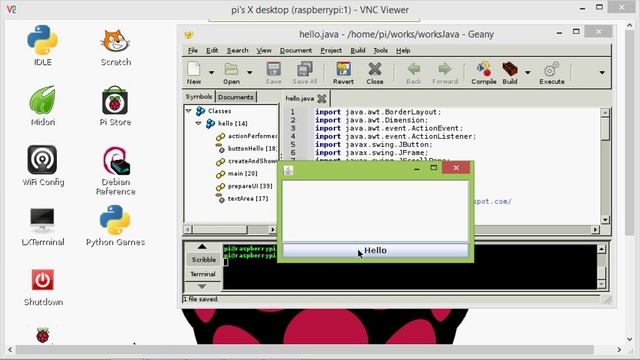The height and width of the screenshot is (360, 640).
Task: Open the Search menu
Action: pos(238,50)
